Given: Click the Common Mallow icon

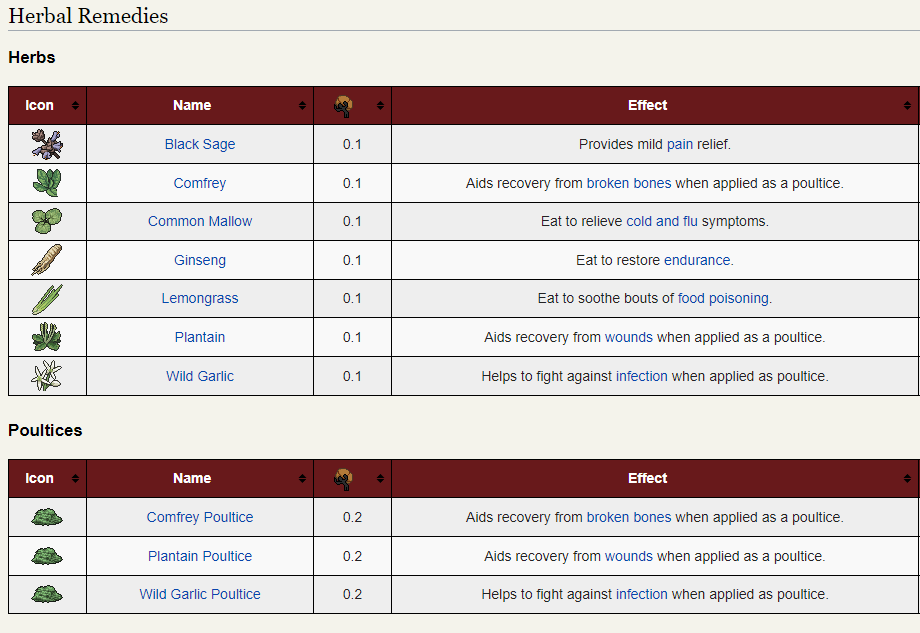Looking at the screenshot, I should 47,221.
